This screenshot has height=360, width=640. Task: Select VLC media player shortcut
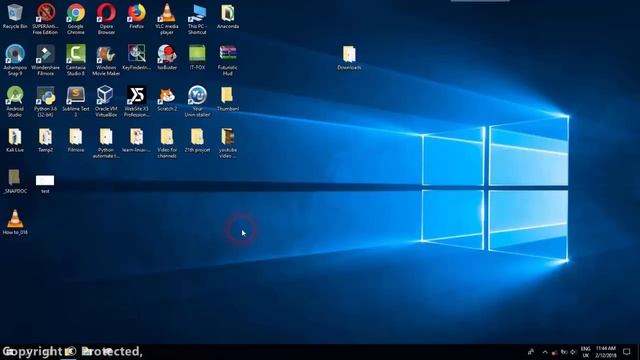(167, 19)
